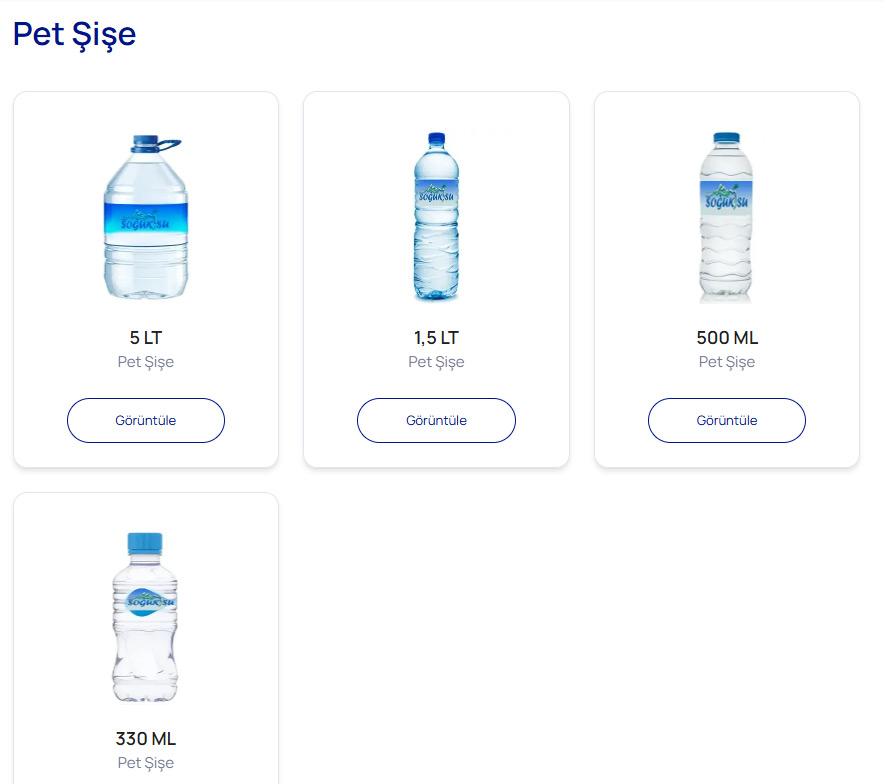Click Pet Şişe label under 330 ML
The height and width of the screenshot is (784, 884).
(145, 763)
